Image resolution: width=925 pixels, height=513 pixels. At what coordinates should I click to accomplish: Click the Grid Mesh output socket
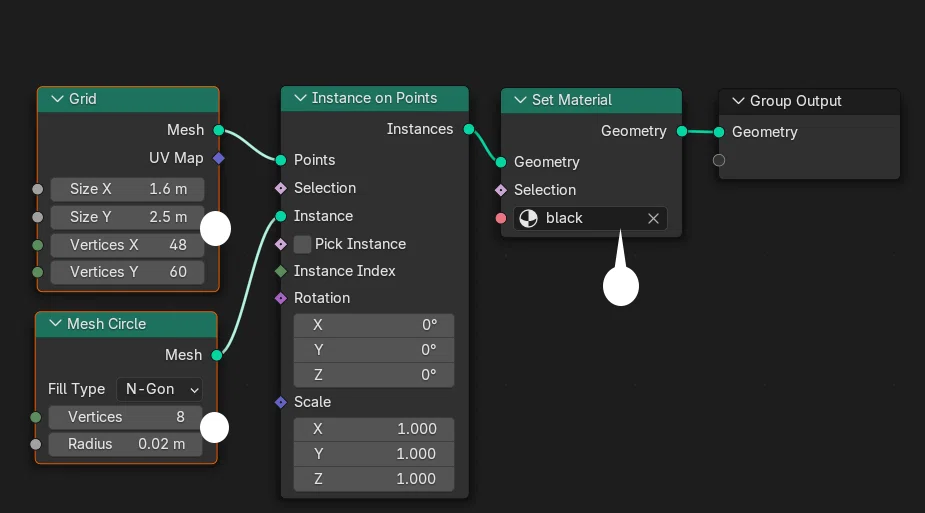pyautogui.click(x=219, y=130)
